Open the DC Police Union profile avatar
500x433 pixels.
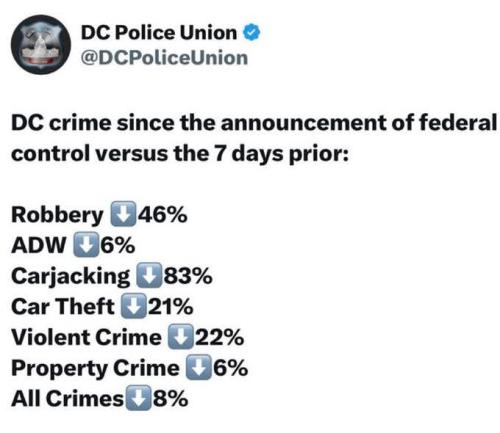click(41, 45)
